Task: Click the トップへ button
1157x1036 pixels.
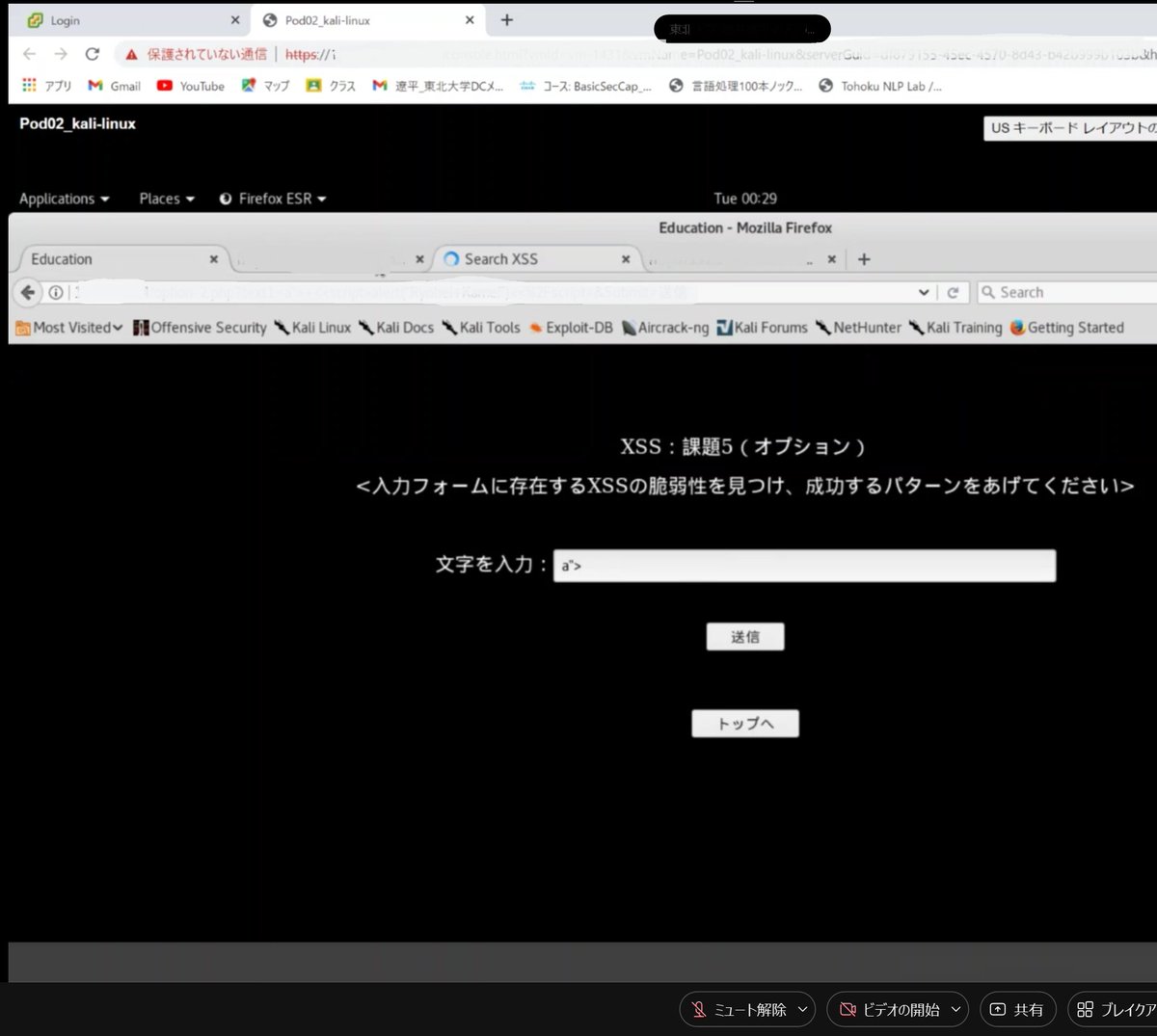Action: pos(745,724)
